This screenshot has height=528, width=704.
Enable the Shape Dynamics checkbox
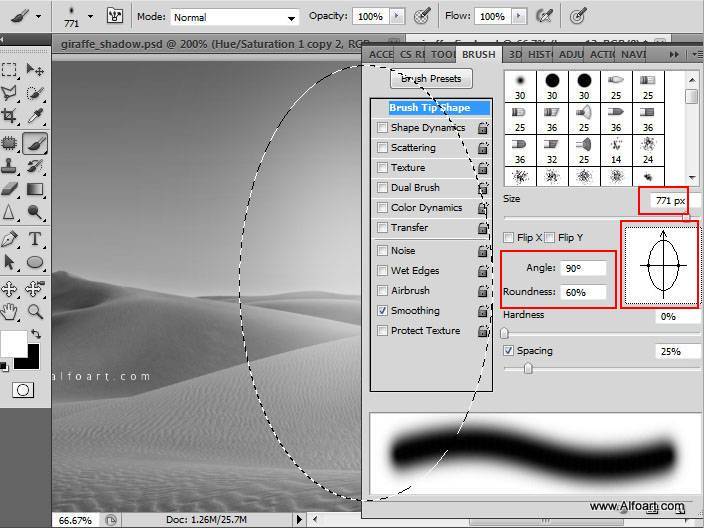(382, 128)
